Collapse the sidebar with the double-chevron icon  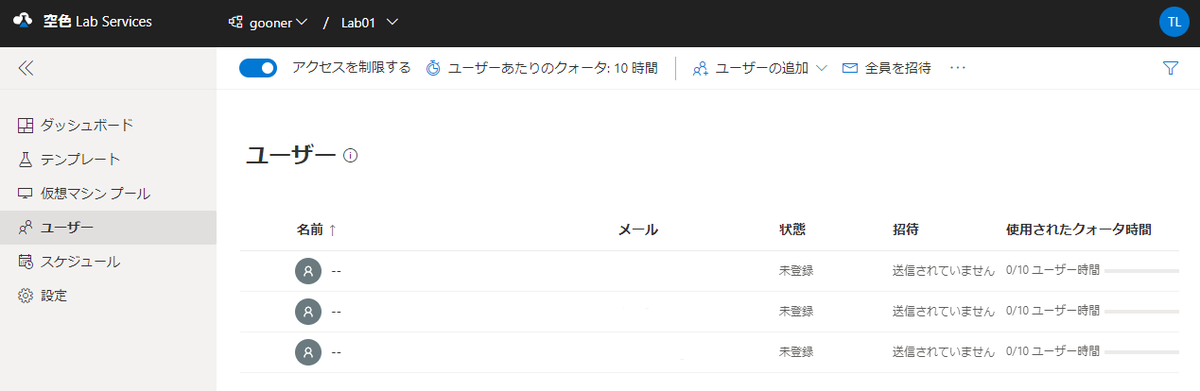click(26, 68)
